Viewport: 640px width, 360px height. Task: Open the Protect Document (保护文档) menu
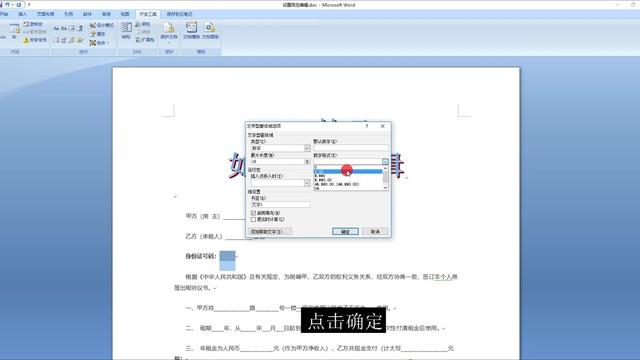[x=169, y=33]
